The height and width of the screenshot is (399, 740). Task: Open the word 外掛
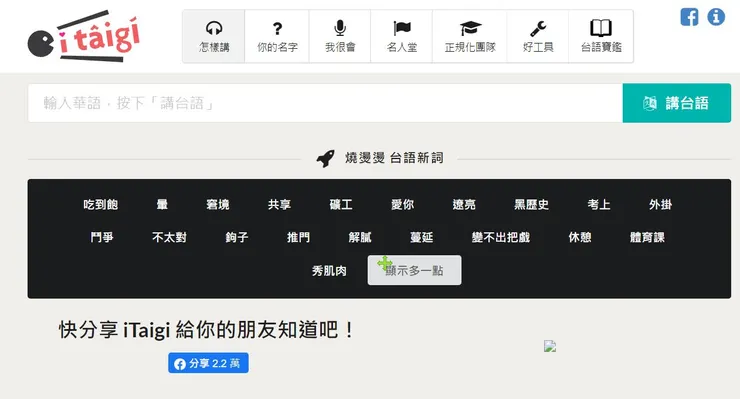point(660,204)
